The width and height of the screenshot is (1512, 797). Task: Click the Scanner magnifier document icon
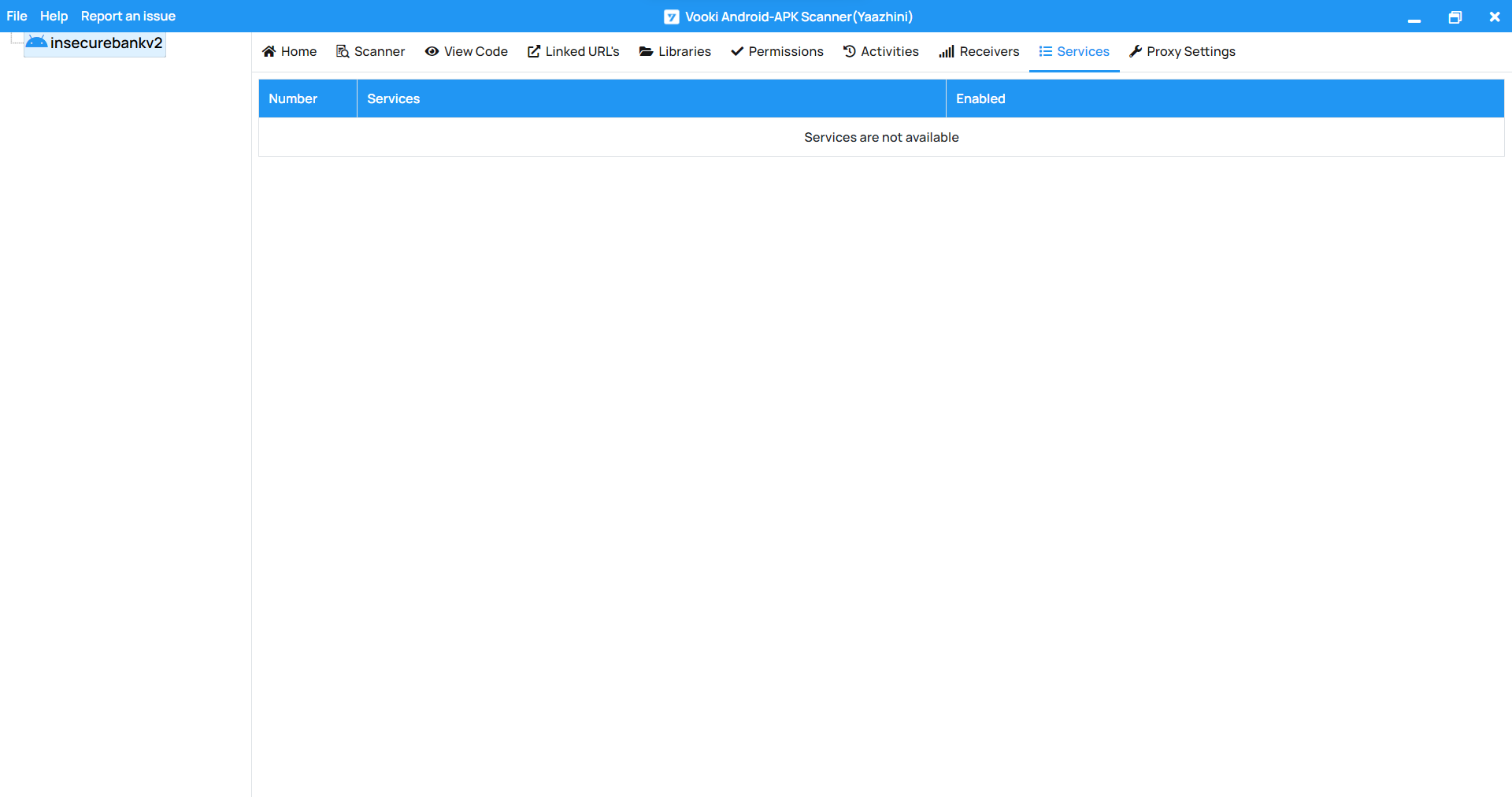[343, 51]
